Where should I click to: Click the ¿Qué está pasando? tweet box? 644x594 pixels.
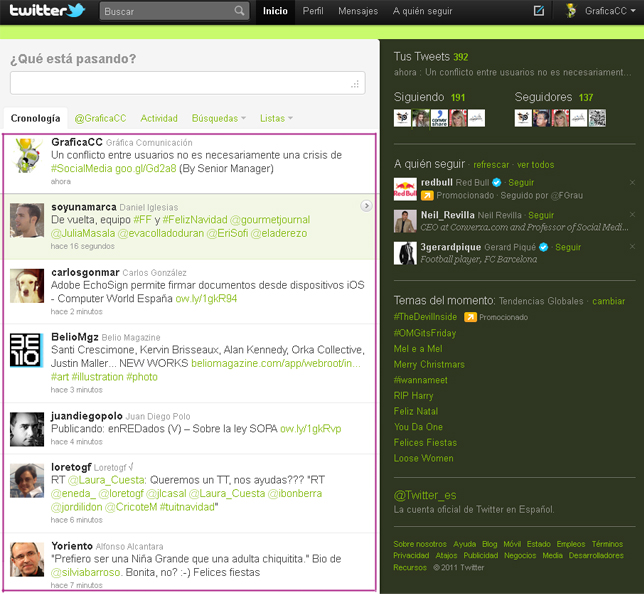point(188,83)
